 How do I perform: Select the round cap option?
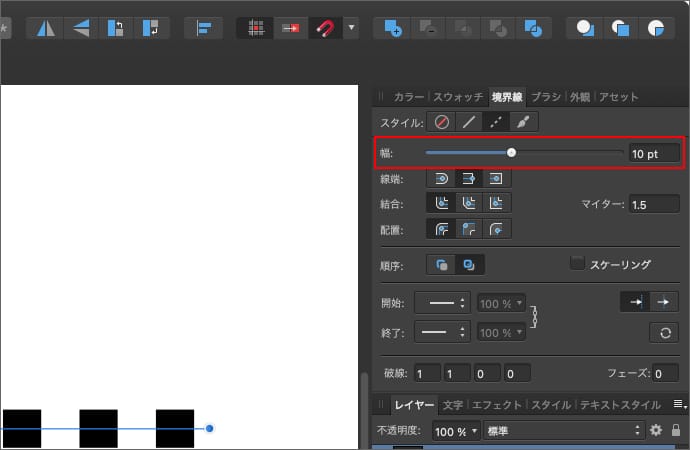pos(442,179)
